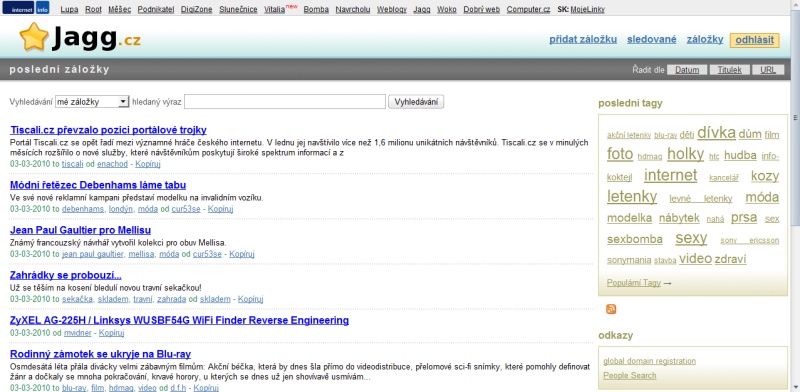
Task: Open 'global domain registration' link
Action: (649, 361)
